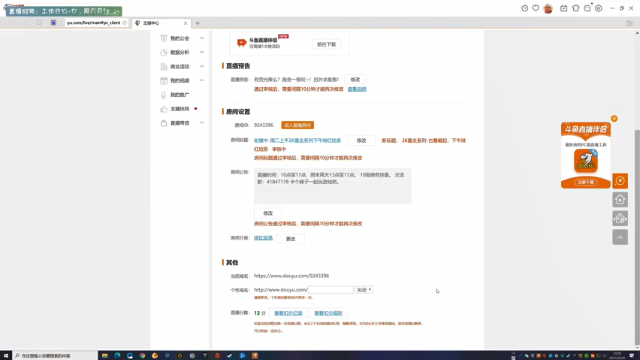Viewport: 640px width, 360px height.
Task: Click 前往下载 for the live companion
Action: [327, 44]
